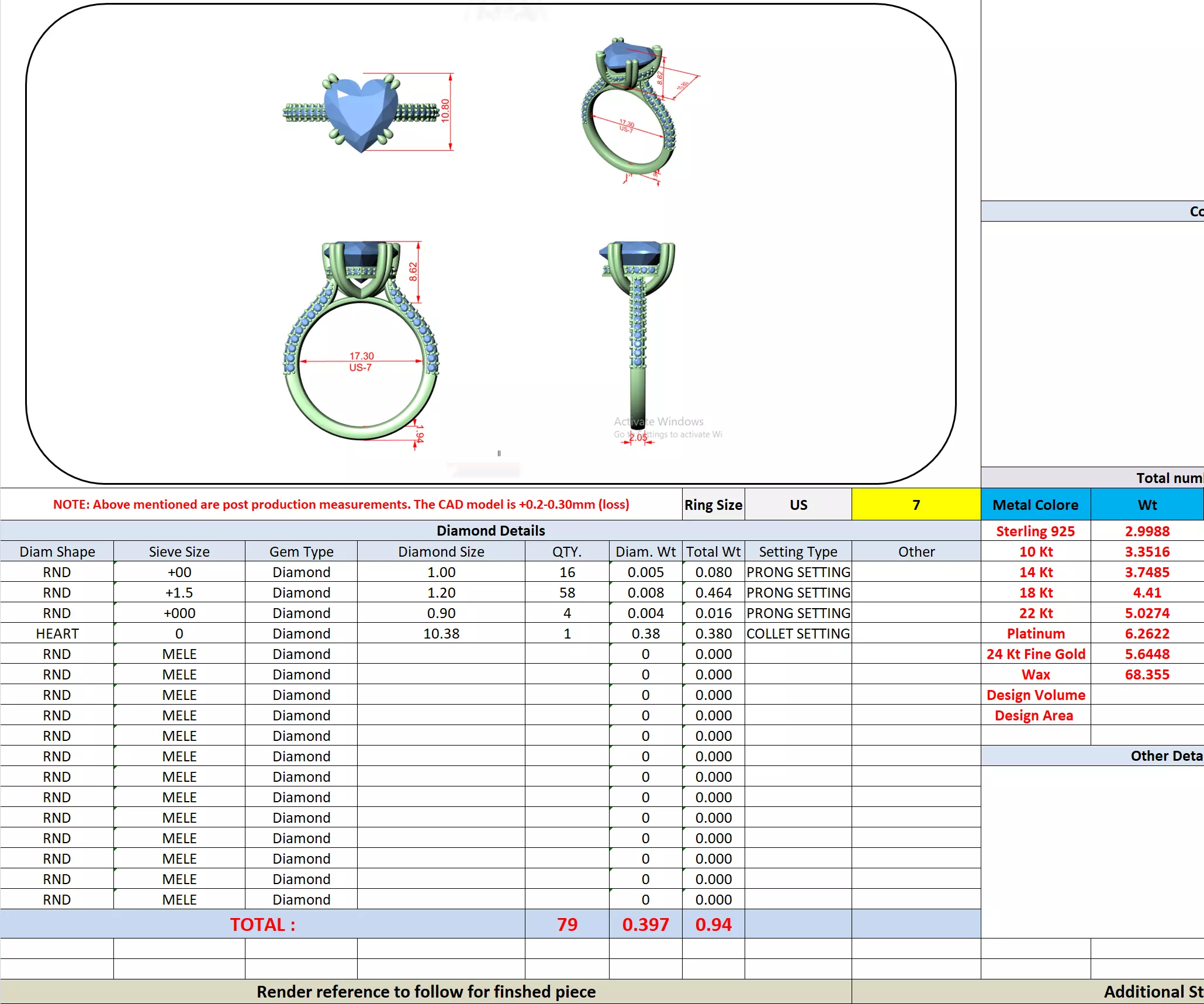Click the Ring Size label cell
This screenshot has height=1004, width=1204.
click(713, 505)
